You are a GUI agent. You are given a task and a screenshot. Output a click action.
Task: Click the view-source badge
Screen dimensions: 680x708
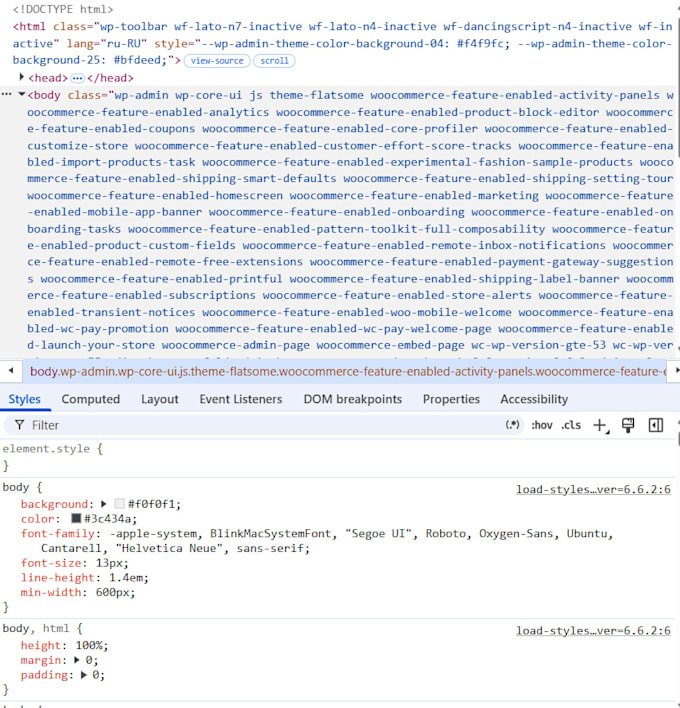coord(217,61)
